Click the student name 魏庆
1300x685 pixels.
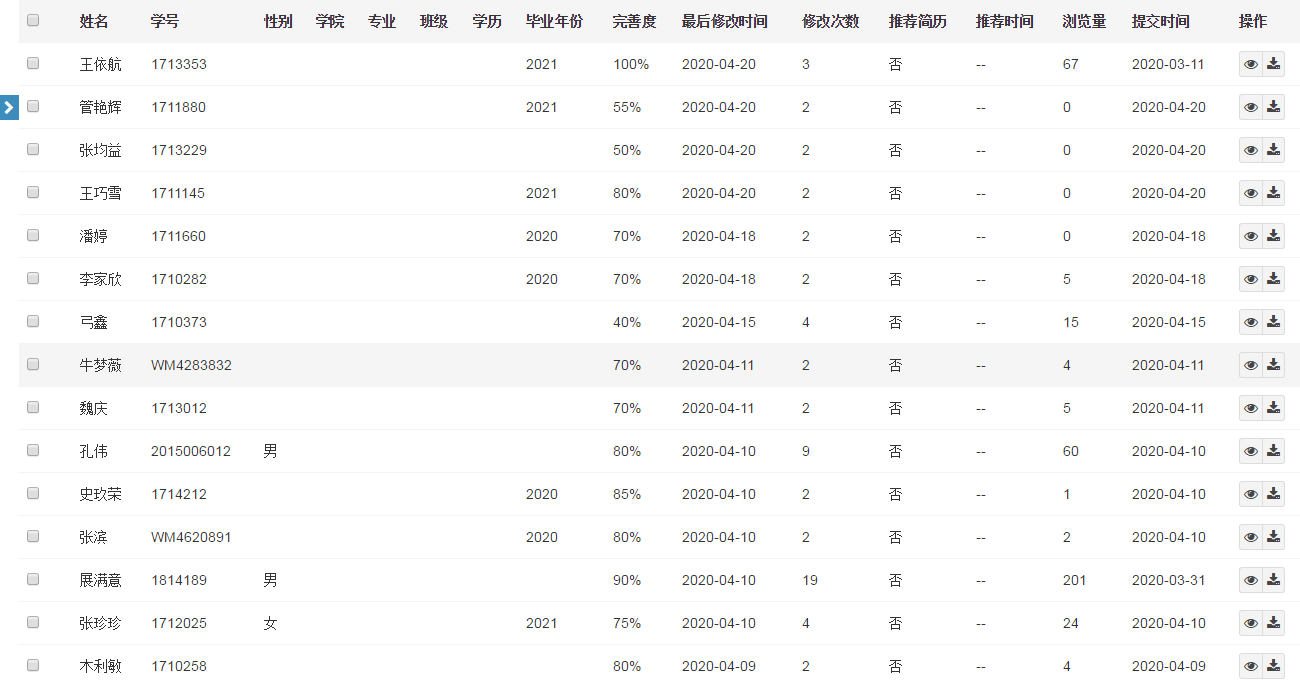click(94, 408)
